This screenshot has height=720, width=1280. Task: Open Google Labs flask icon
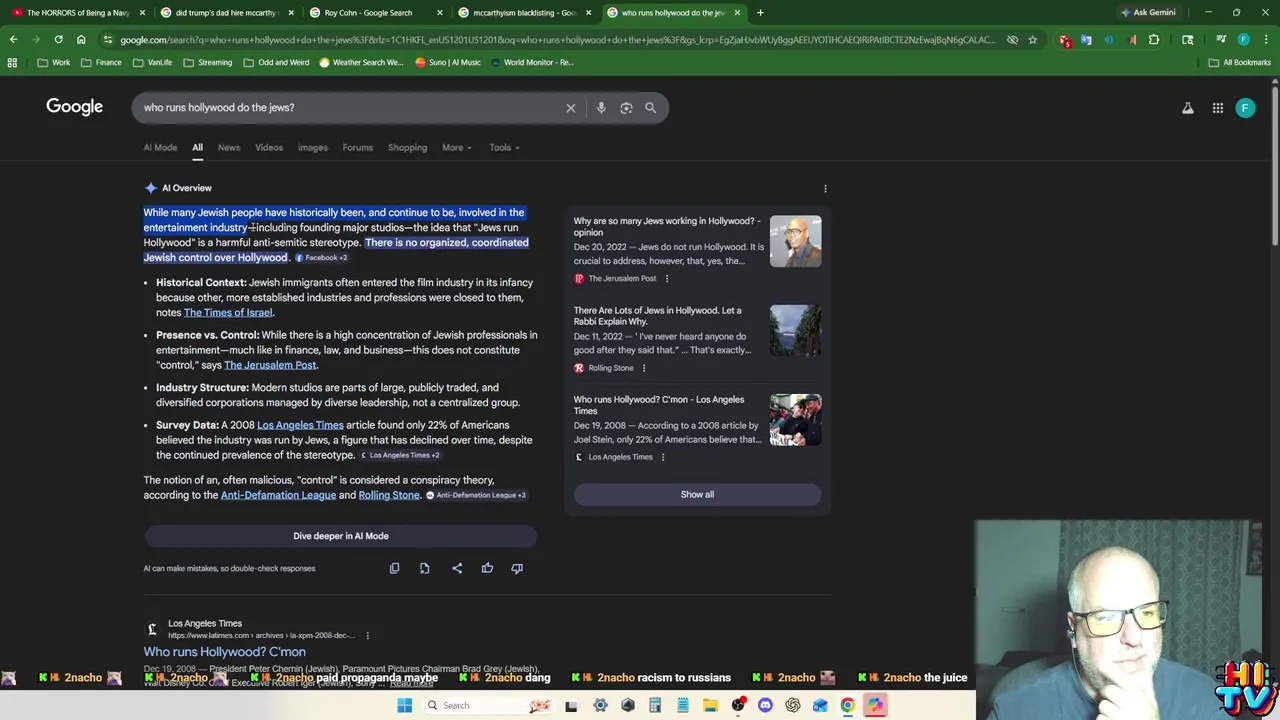point(1188,108)
